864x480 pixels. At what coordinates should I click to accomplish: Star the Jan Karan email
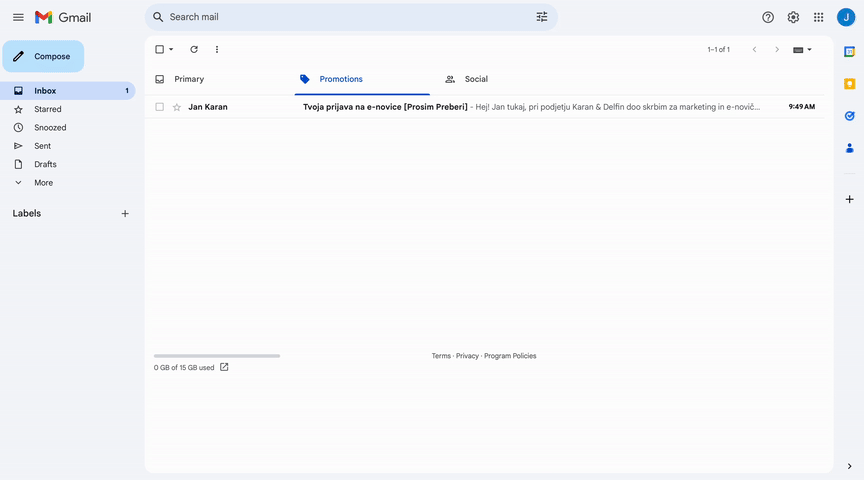click(x=177, y=107)
